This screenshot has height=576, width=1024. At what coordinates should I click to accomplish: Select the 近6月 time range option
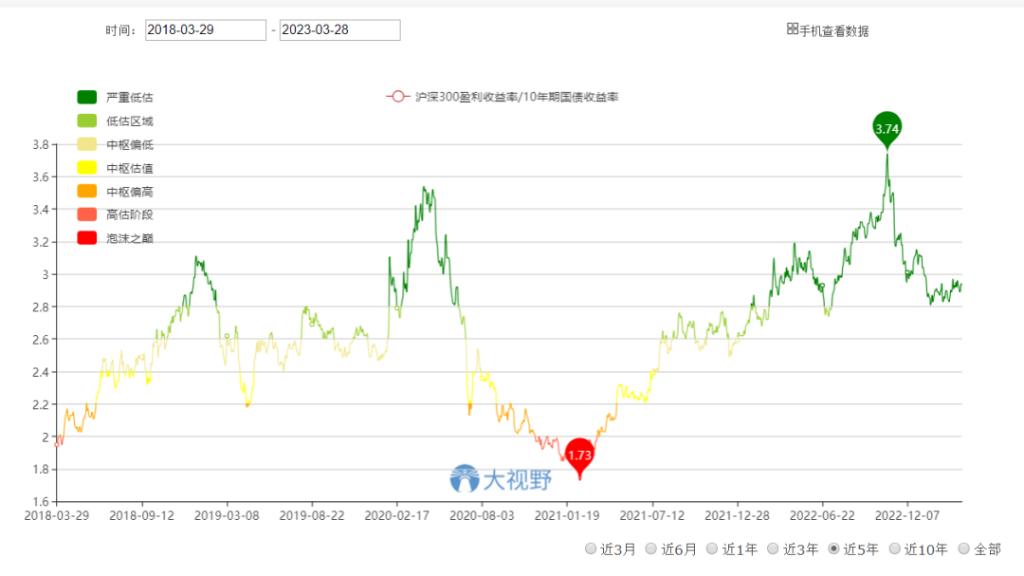pyautogui.click(x=651, y=549)
